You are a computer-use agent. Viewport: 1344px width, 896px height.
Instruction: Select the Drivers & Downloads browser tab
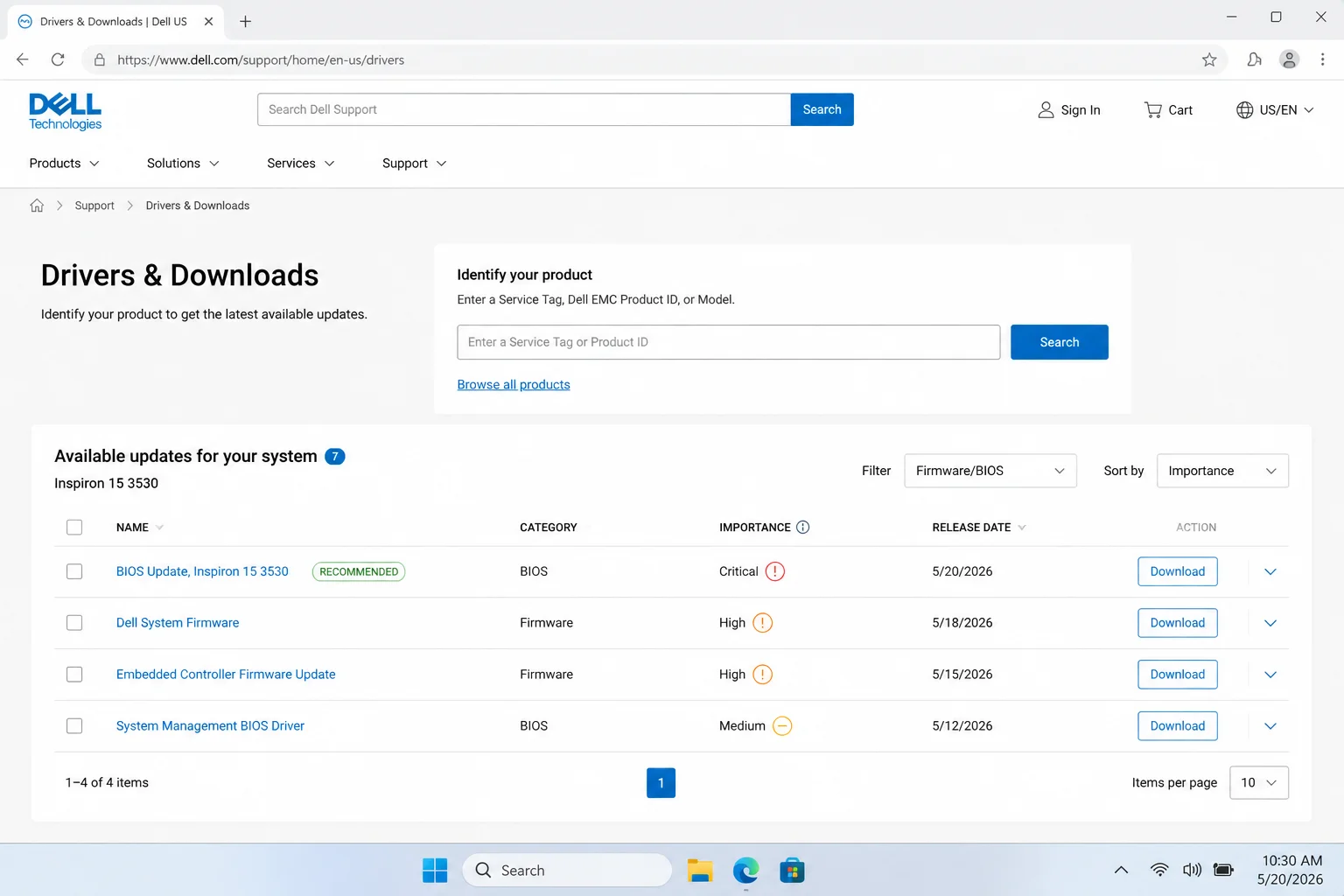(x=115, y=21)
